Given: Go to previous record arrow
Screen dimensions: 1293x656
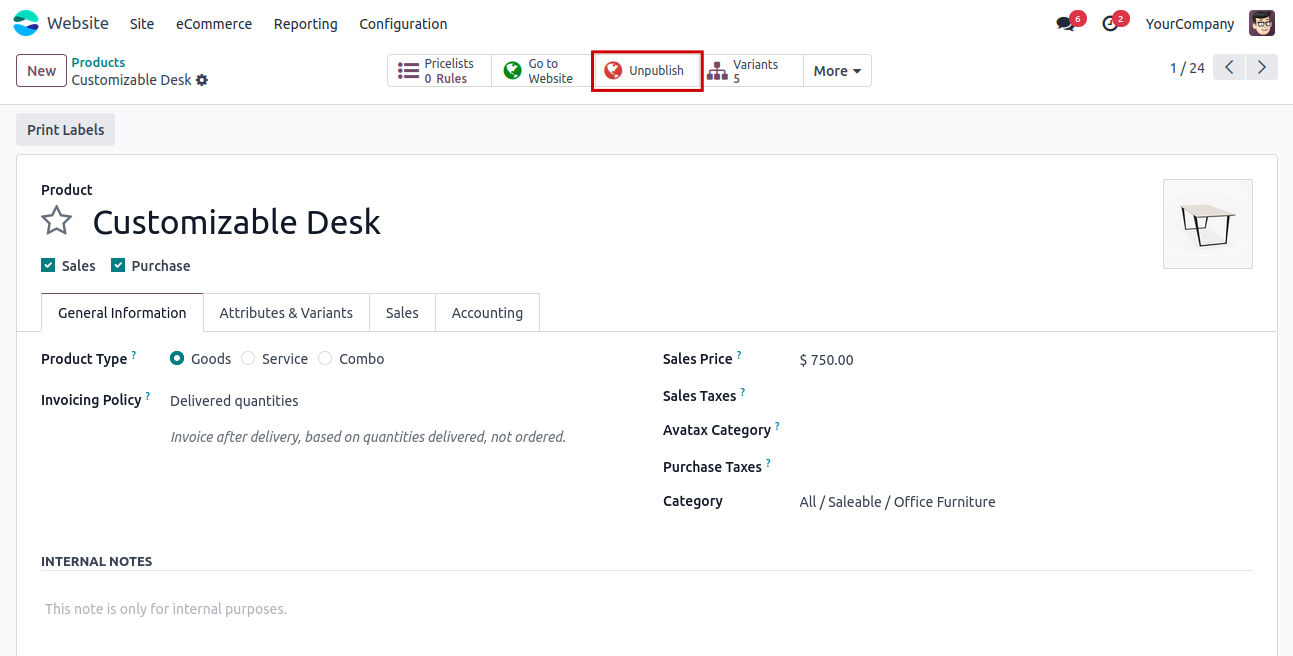Looking at the screenshot, I should 1229,68.
